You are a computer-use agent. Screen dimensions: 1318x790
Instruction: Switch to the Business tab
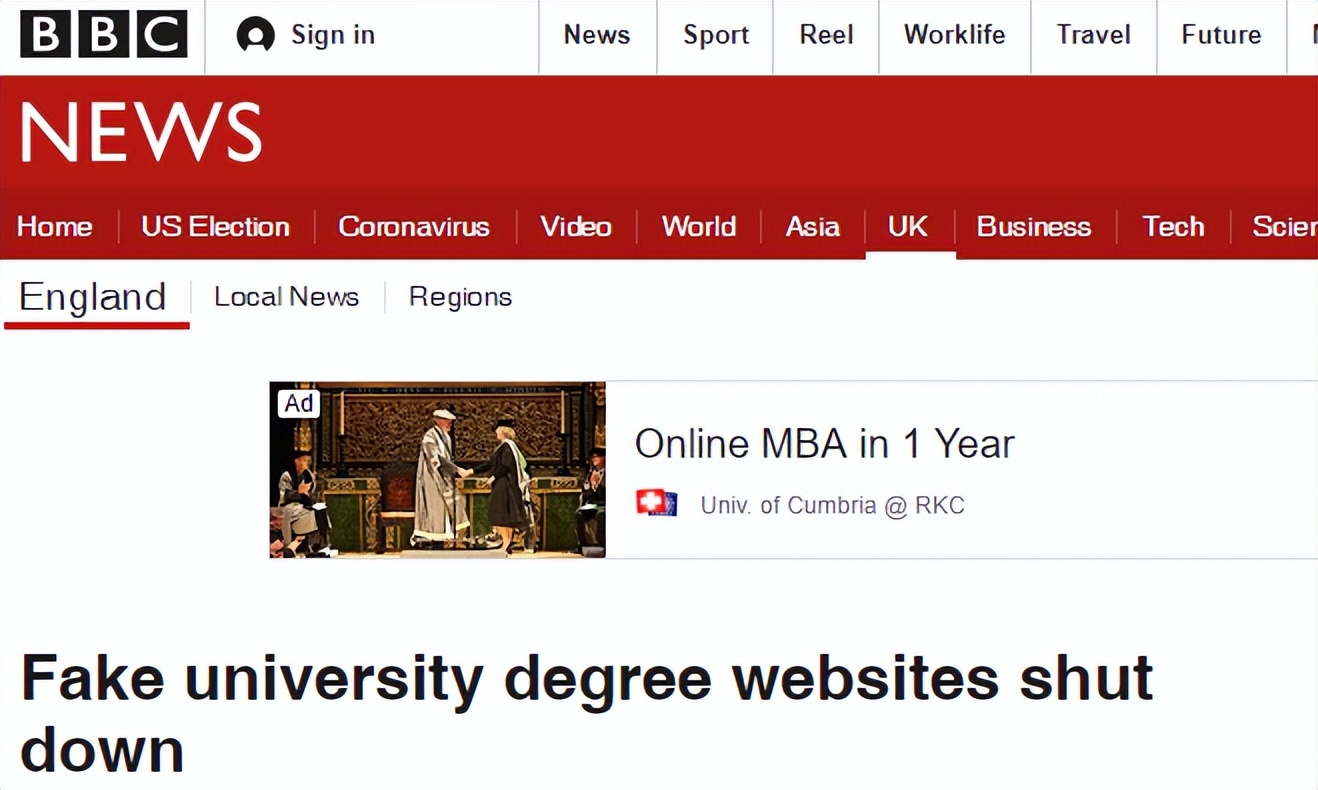[x=1033, y=227]
